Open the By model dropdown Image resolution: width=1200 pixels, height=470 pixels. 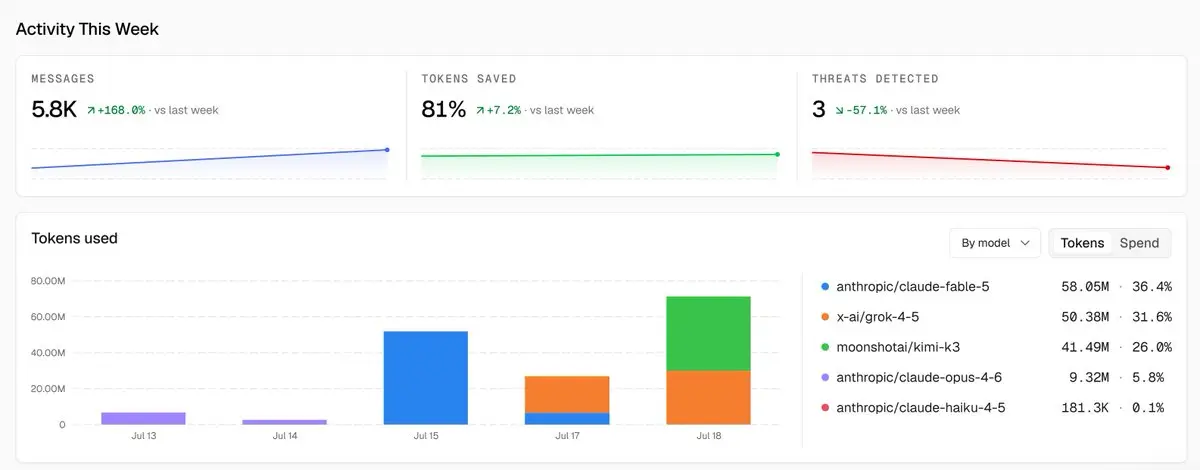[995, 243]
